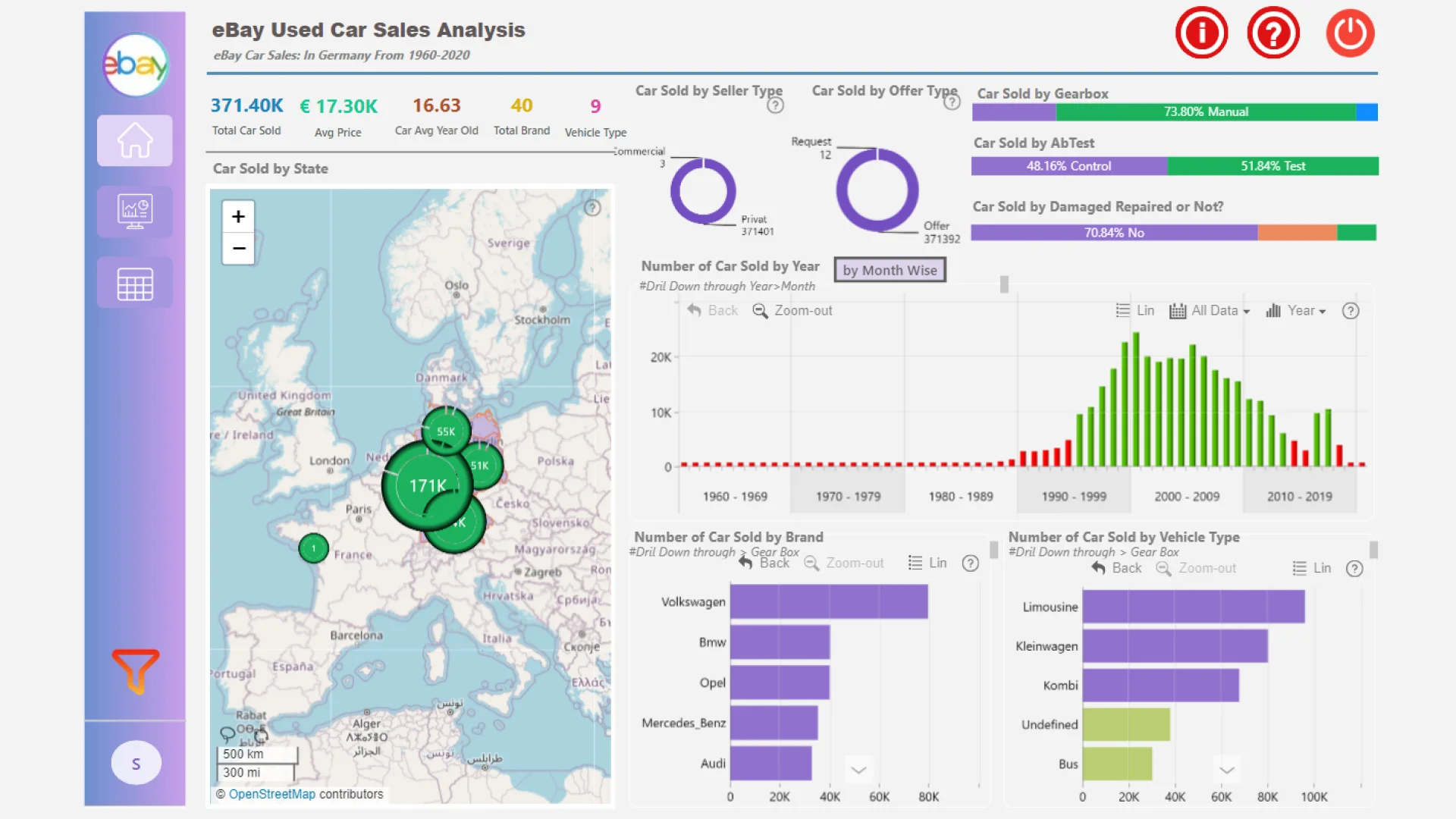Screen dimensions: 1456x819
Task: Open help icon on Car Sold by State map
Action: click(592, 208)
